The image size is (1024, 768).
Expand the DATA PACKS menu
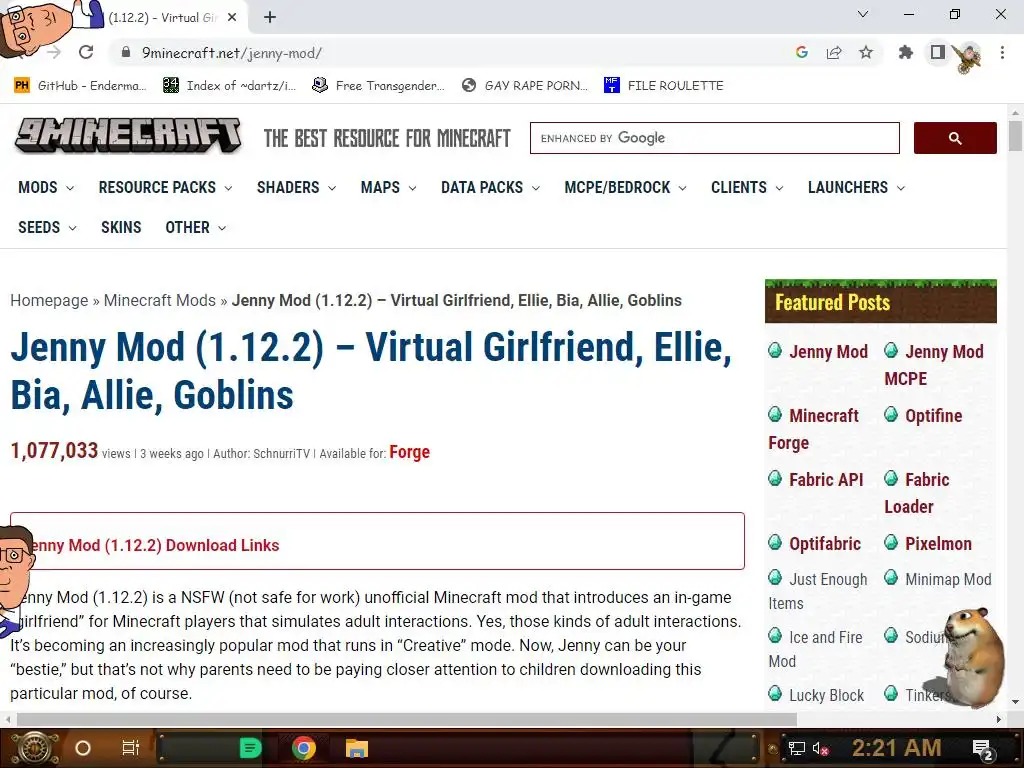pyautogui.click(x=490, y=187)
